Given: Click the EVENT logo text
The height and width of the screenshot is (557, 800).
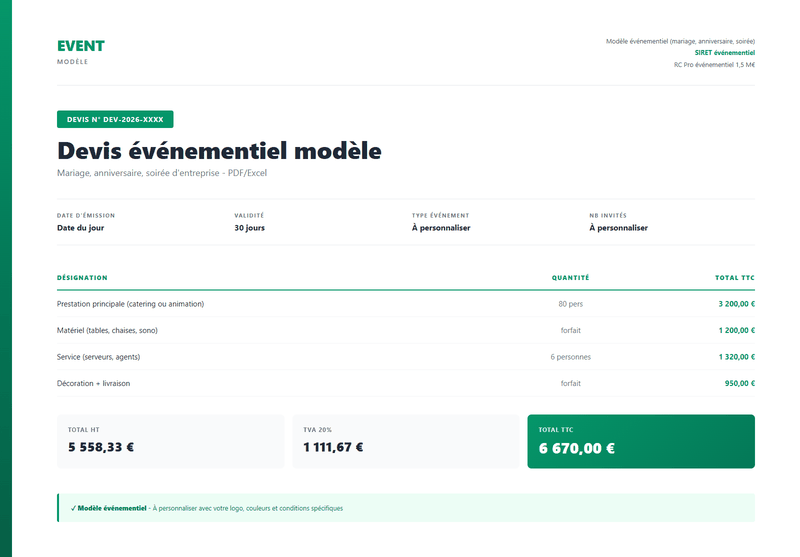Looking at the screenshot, I should 81,46.
